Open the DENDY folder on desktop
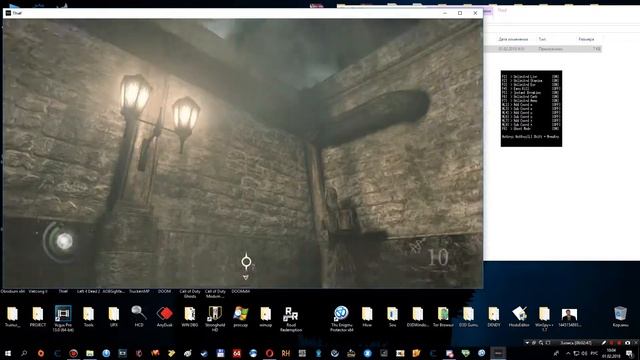The height and width of the screenshot is (360, 640). coord(493,317)
